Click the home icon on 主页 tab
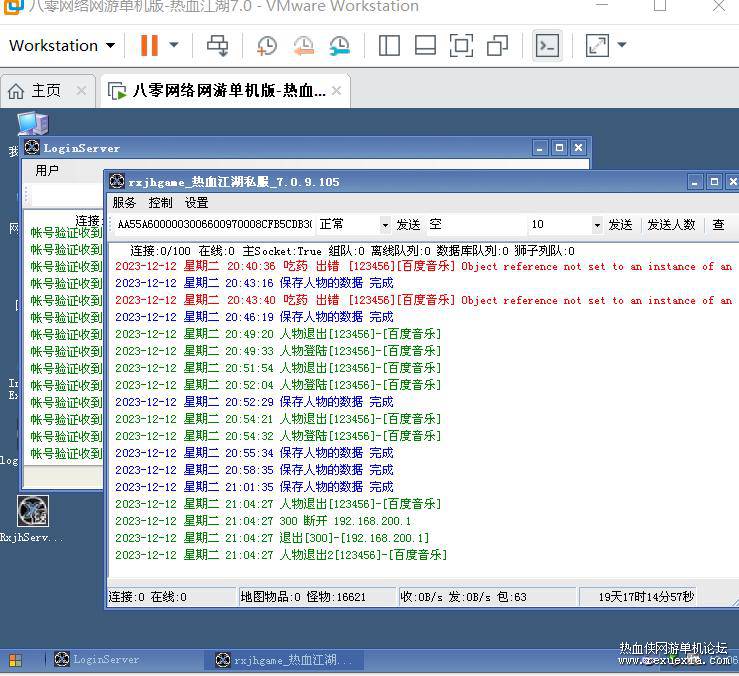Viewport: 739px width, 676px height. coord(16,91)
